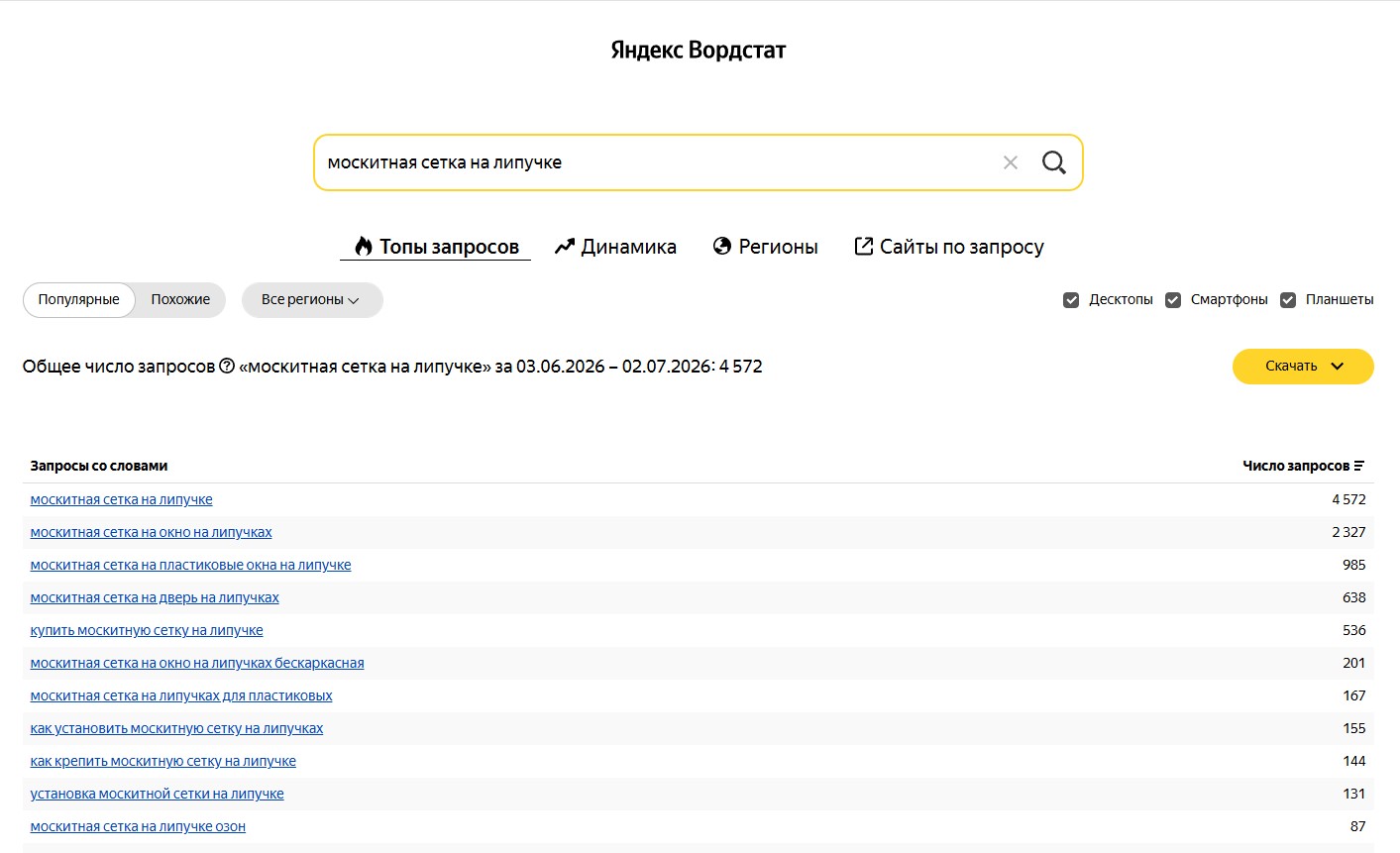Open the Скачать download dropdown
Screen dimensions: 1400x853
pos(1303,367)
